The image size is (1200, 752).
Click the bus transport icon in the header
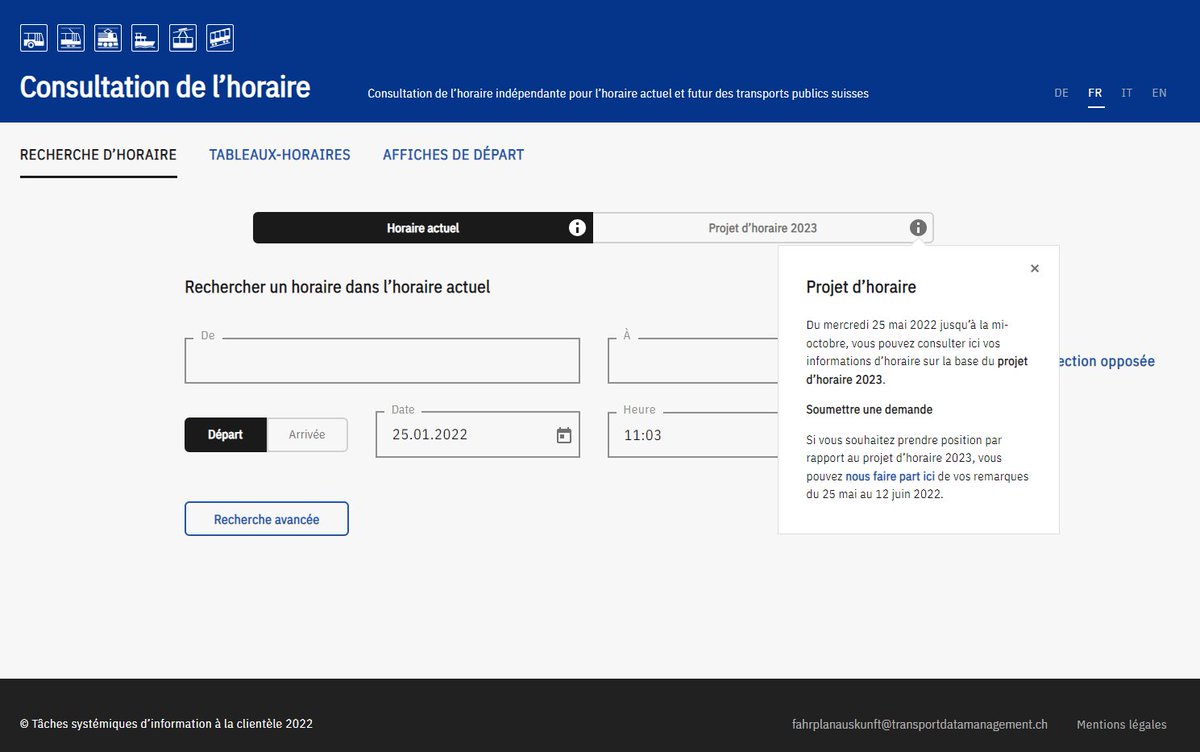[33, 38]
